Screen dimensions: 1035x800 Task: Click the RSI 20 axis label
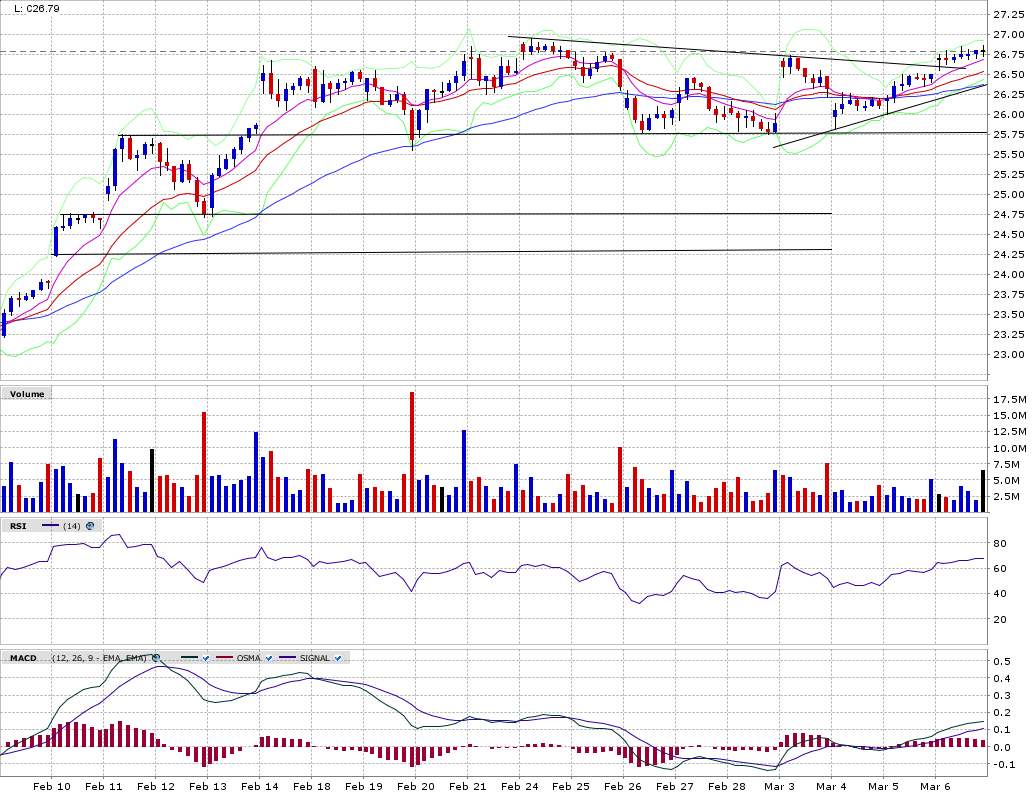(x=999, y=619)
